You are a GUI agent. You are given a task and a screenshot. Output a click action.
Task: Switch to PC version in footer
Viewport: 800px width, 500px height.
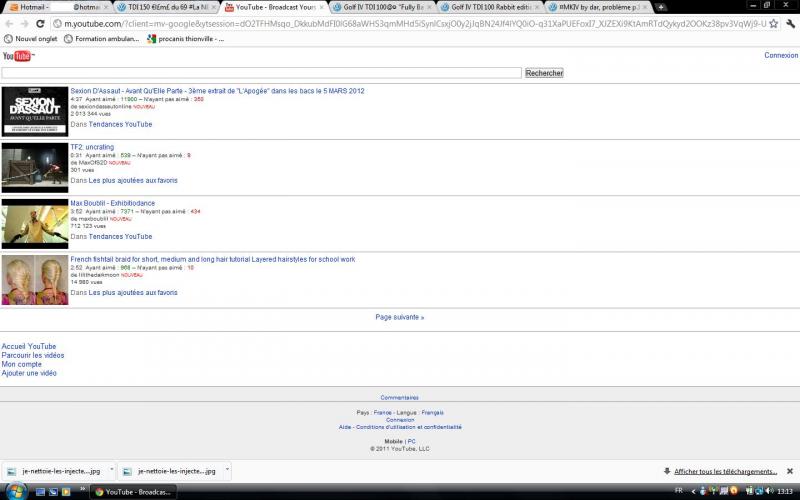412,441
